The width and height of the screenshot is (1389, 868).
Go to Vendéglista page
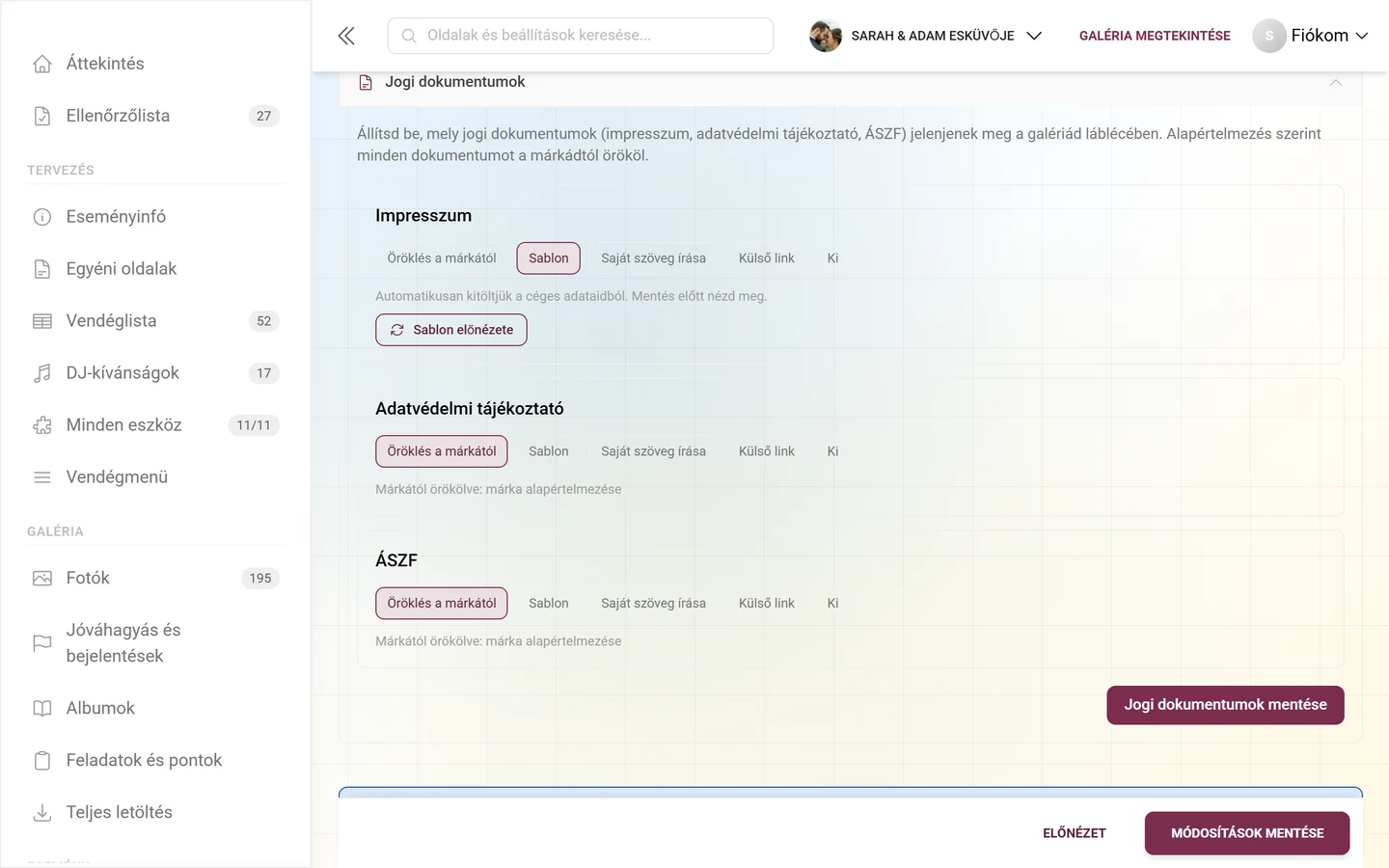[155, 321]
